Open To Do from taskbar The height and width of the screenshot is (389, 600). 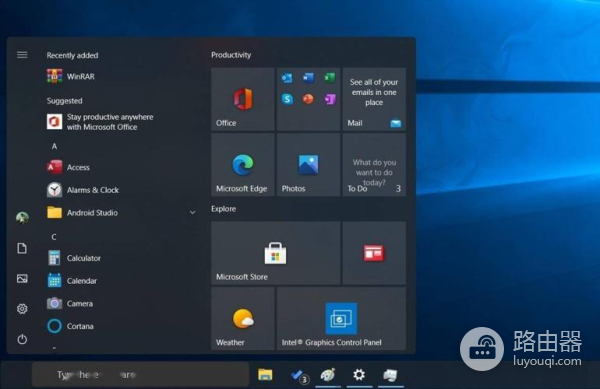point(299,375)
